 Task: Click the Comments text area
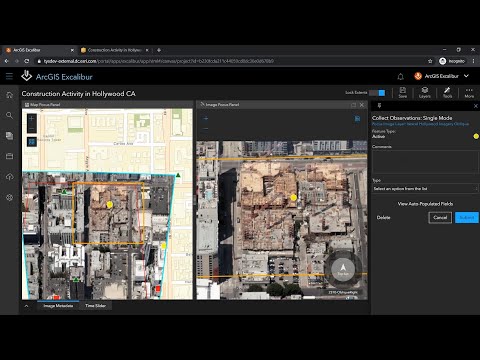click(x=425, y=162)
